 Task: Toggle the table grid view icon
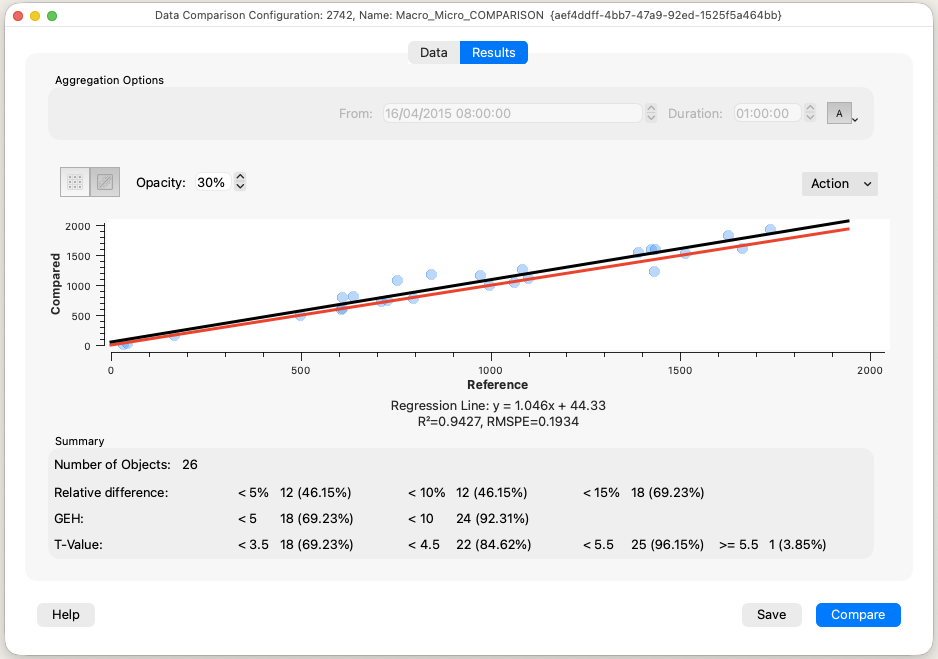[75, 182]
